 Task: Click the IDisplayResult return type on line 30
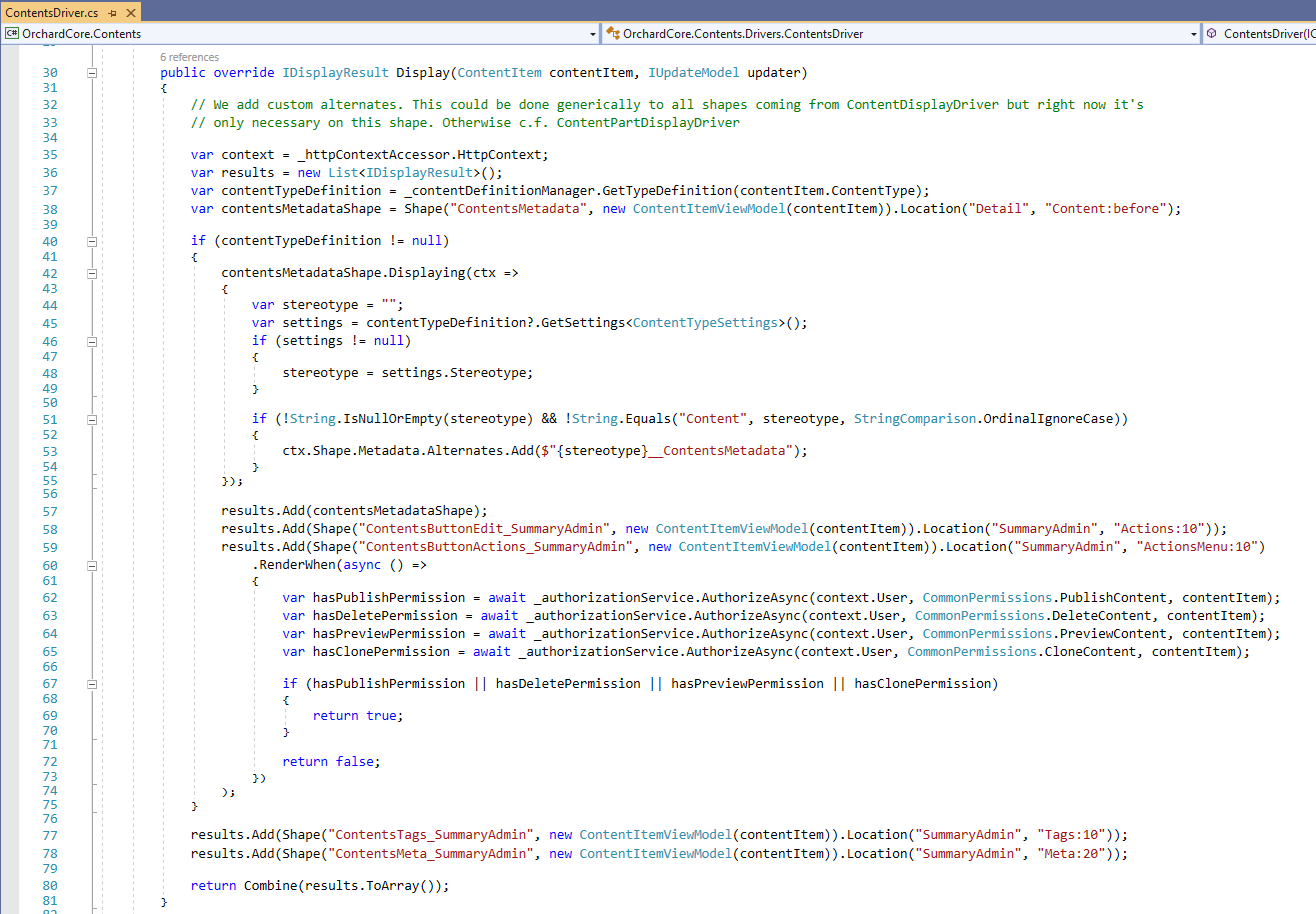(x=335, y=73)
